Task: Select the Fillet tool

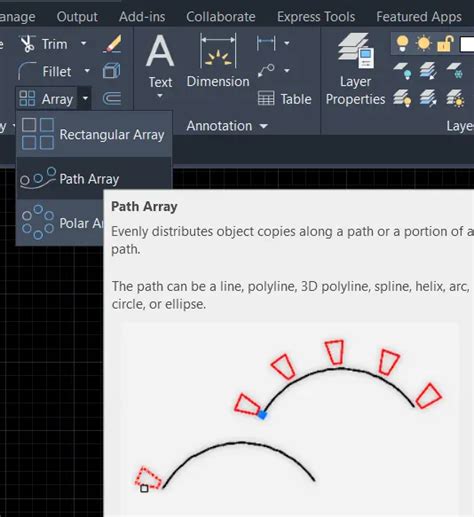Action: (x=45, y=71)
